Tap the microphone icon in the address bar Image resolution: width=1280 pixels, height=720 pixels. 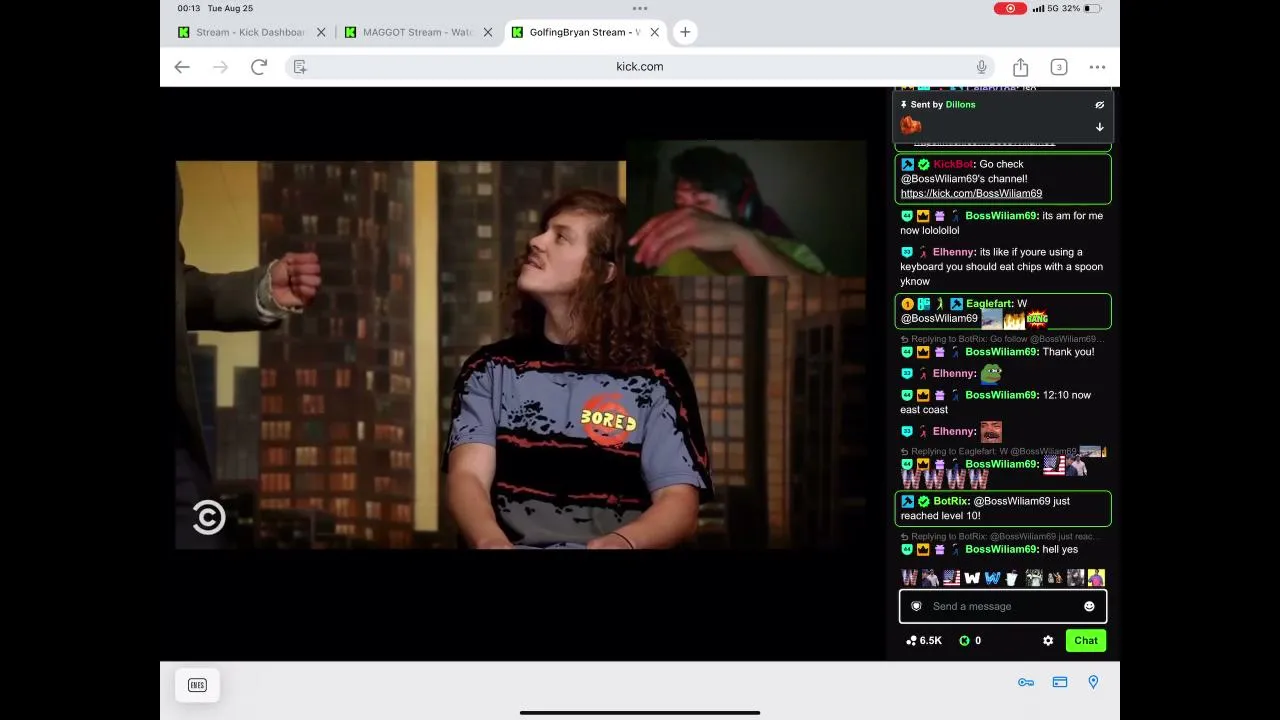click(x=982, y=67)
